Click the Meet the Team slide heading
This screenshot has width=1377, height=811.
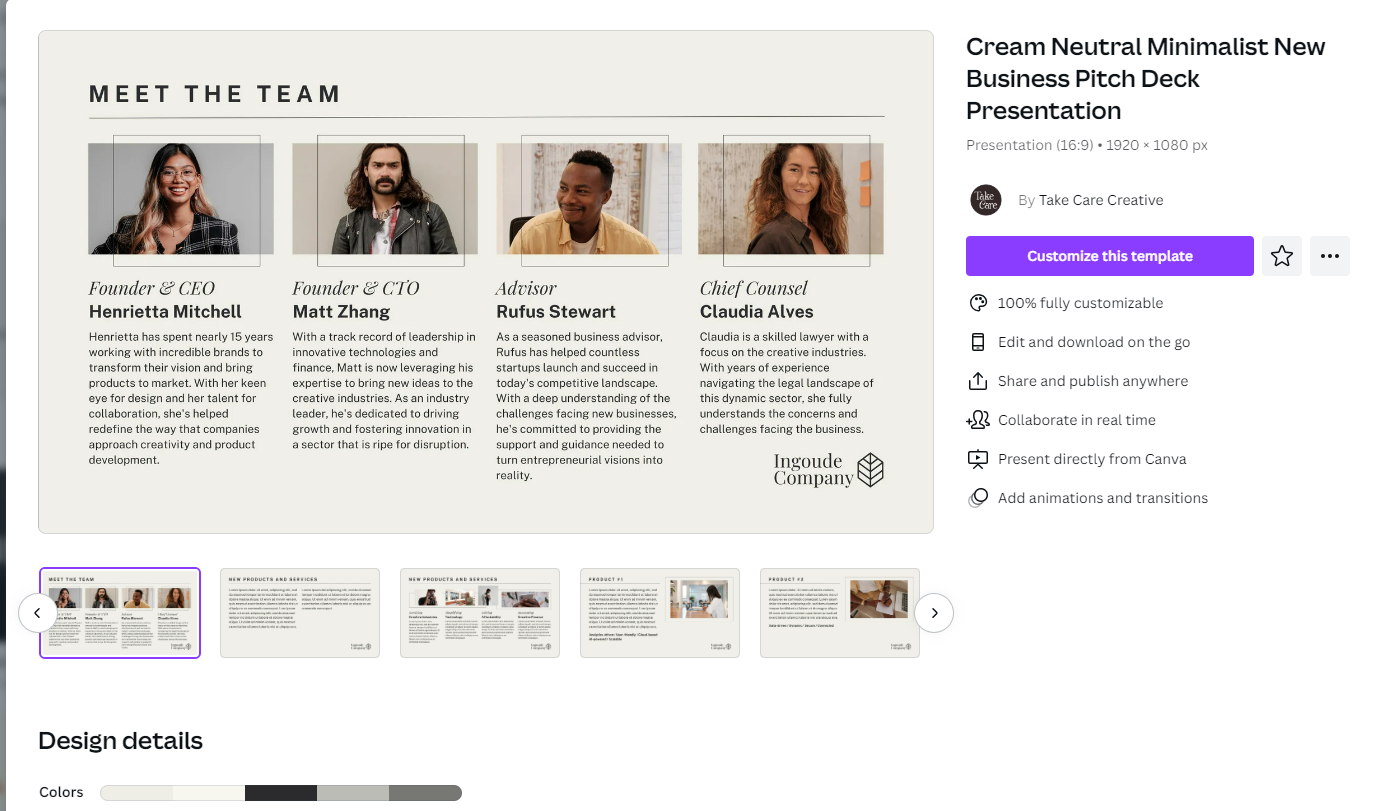[216, 94]
